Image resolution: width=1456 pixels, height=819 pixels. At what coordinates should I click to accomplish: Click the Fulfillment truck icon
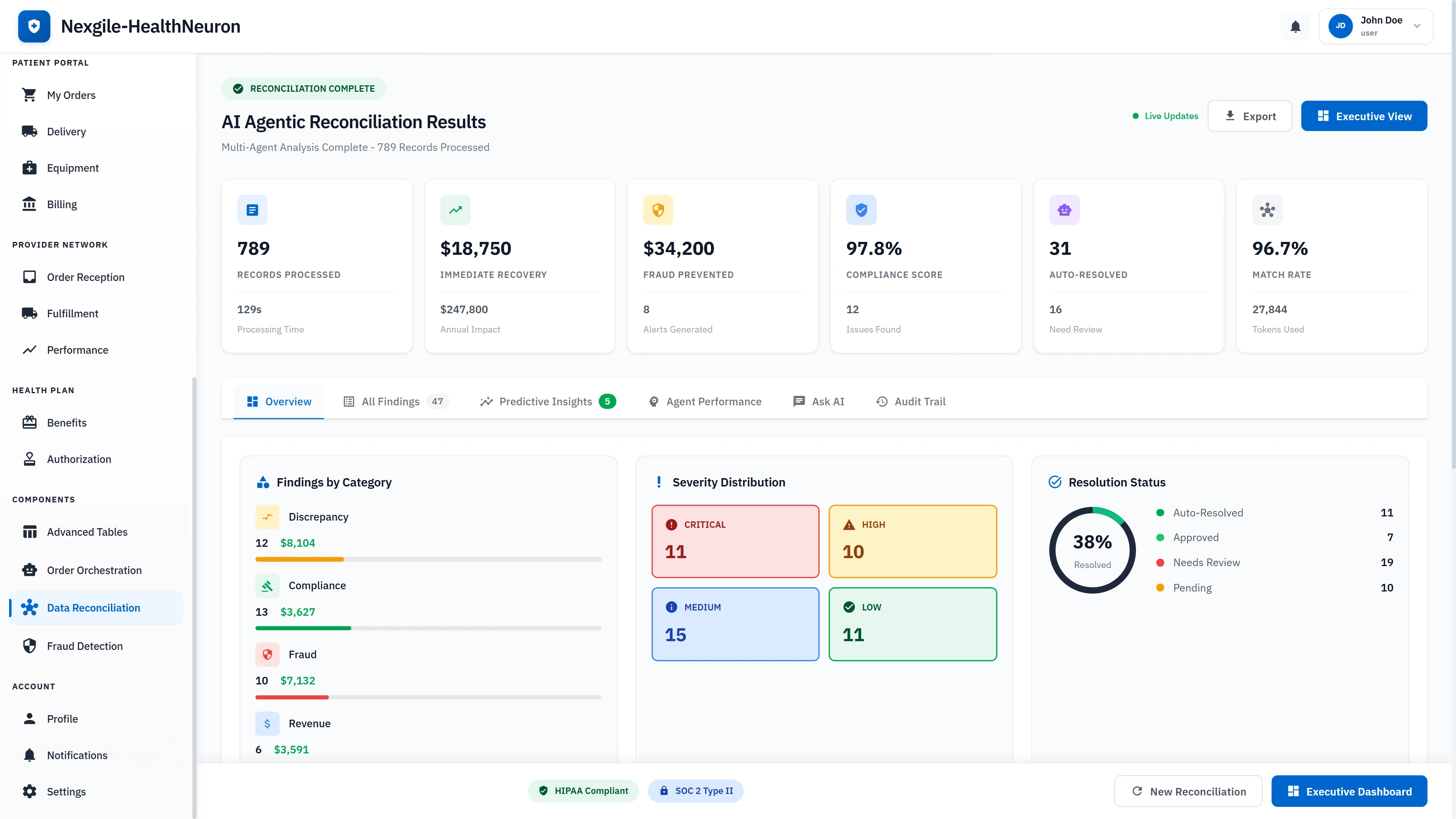(30, 313)
